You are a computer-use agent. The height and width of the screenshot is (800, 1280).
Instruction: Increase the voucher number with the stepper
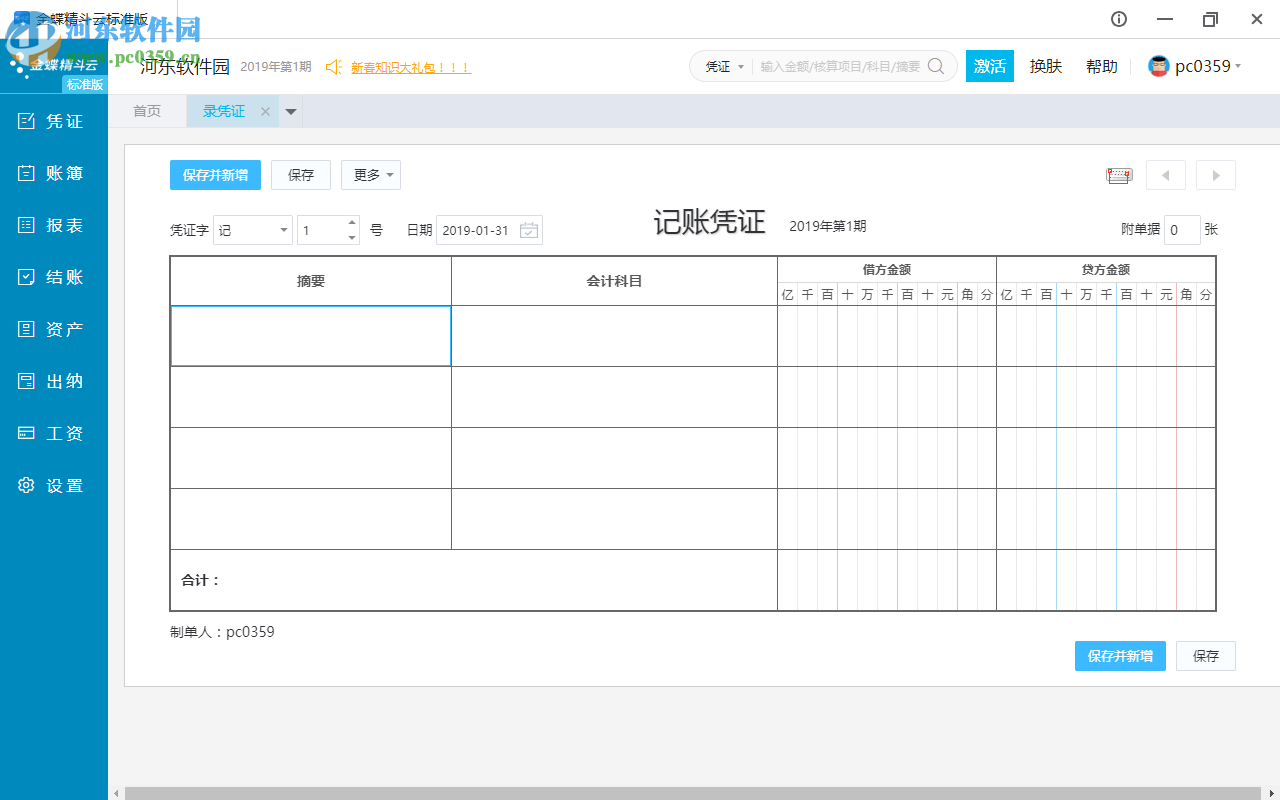[351, 224]
